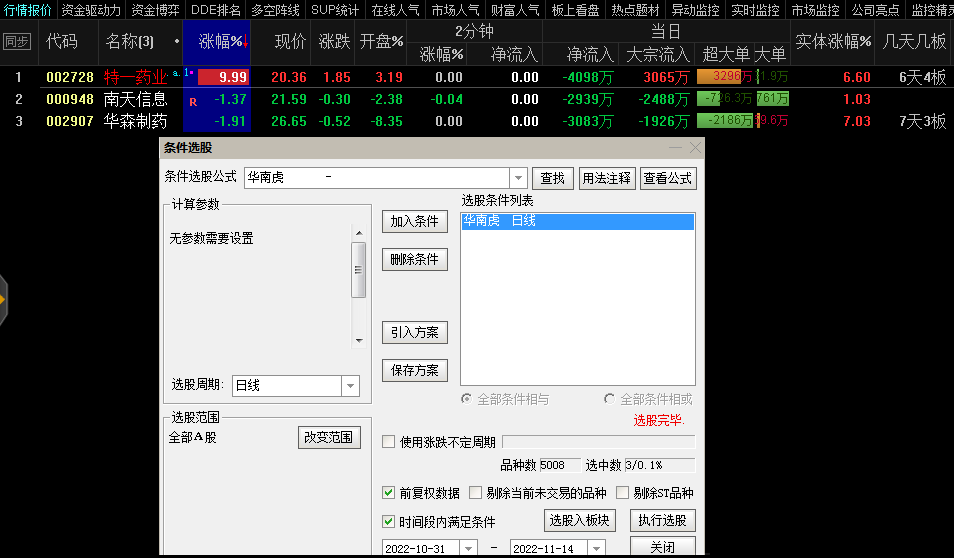Viewport: 954px width, 558px height.
Task: Click the 选股入板块 button
Action: point(579,520)
